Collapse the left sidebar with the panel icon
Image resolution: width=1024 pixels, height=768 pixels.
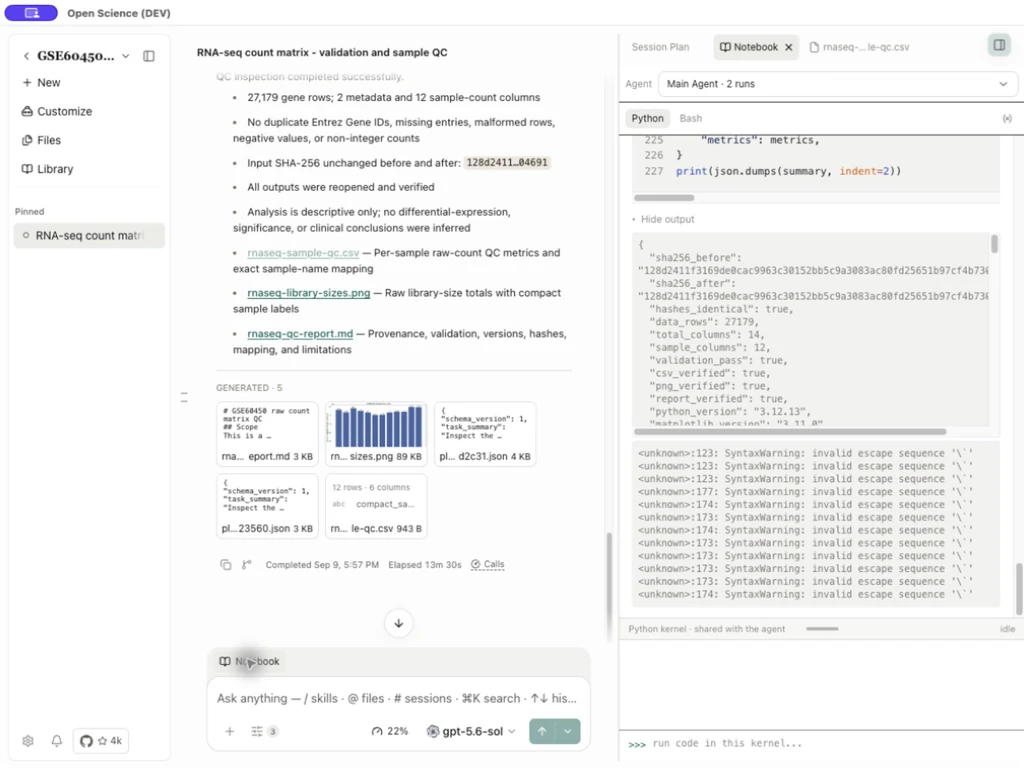tap(149, 56)
